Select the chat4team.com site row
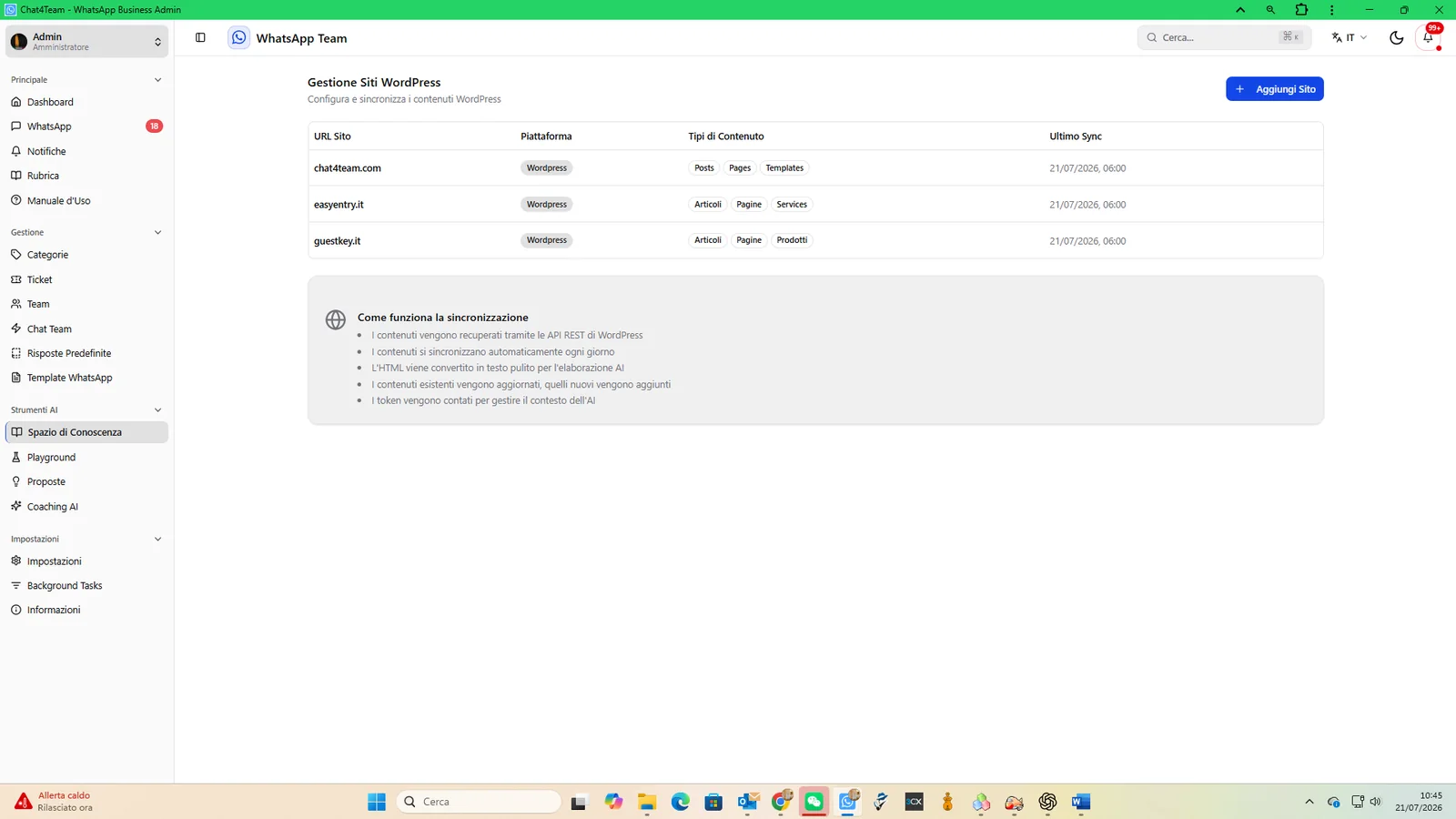This screenshot has width=1456, height=819. tap(815, 168)
